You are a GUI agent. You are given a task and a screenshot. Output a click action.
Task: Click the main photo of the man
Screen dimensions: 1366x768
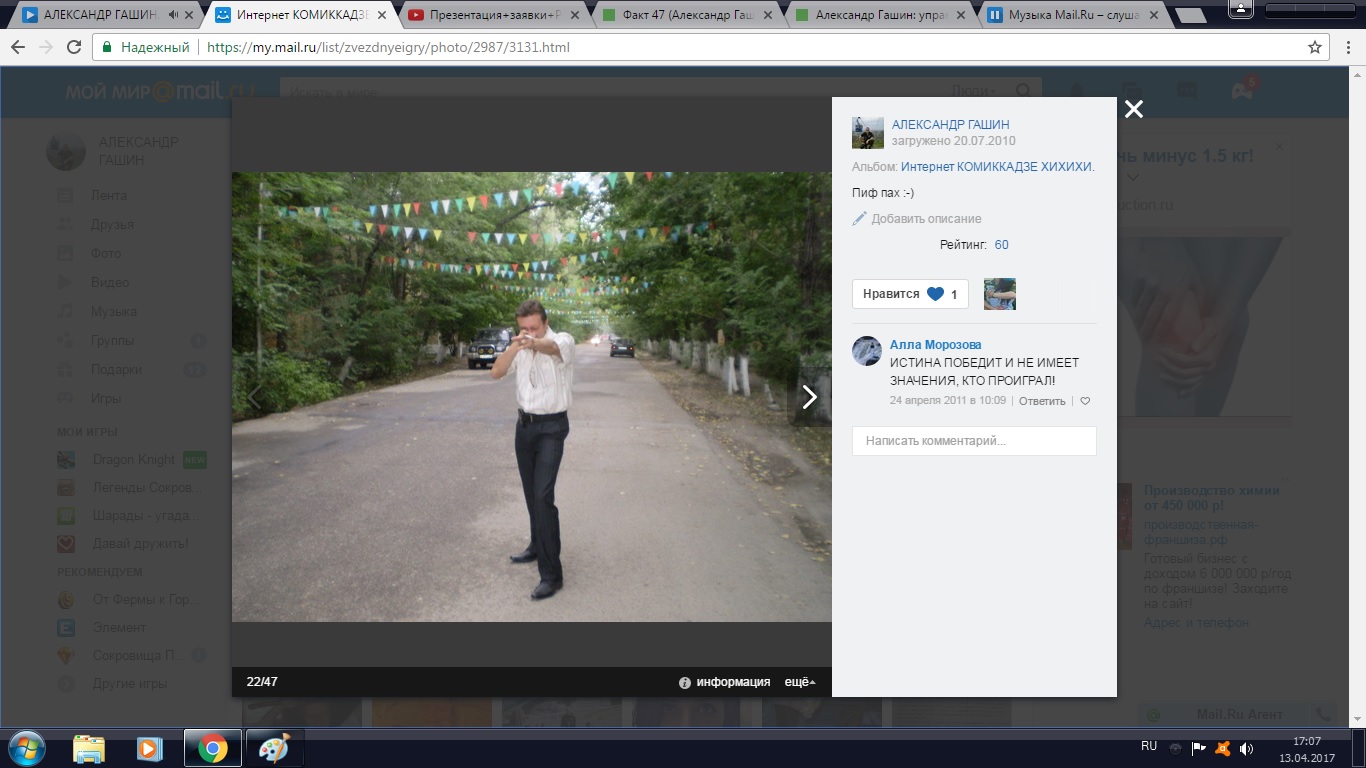(x=532, y=397)
